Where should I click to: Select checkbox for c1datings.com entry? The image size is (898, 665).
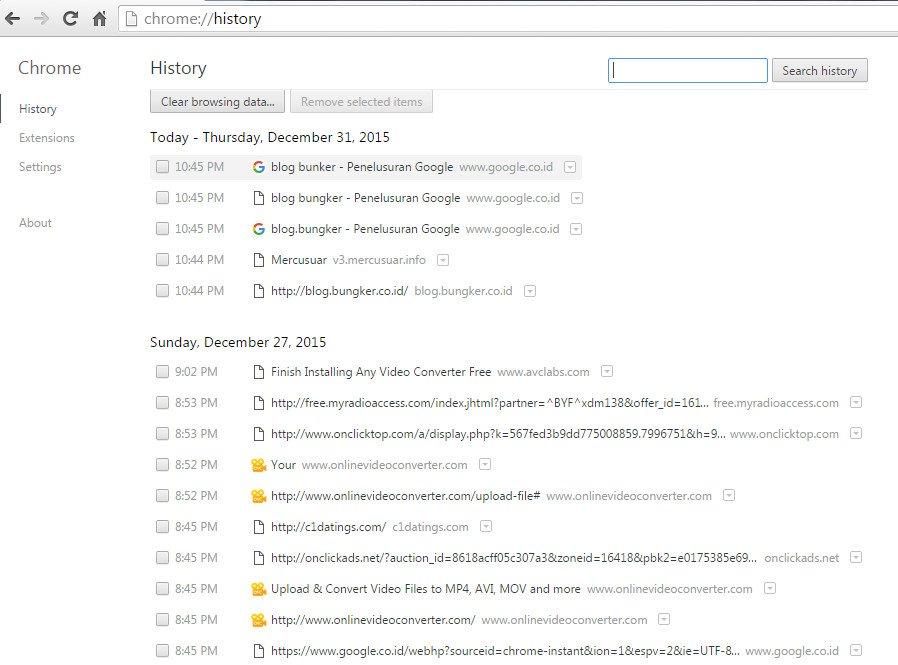click(163, 526)
